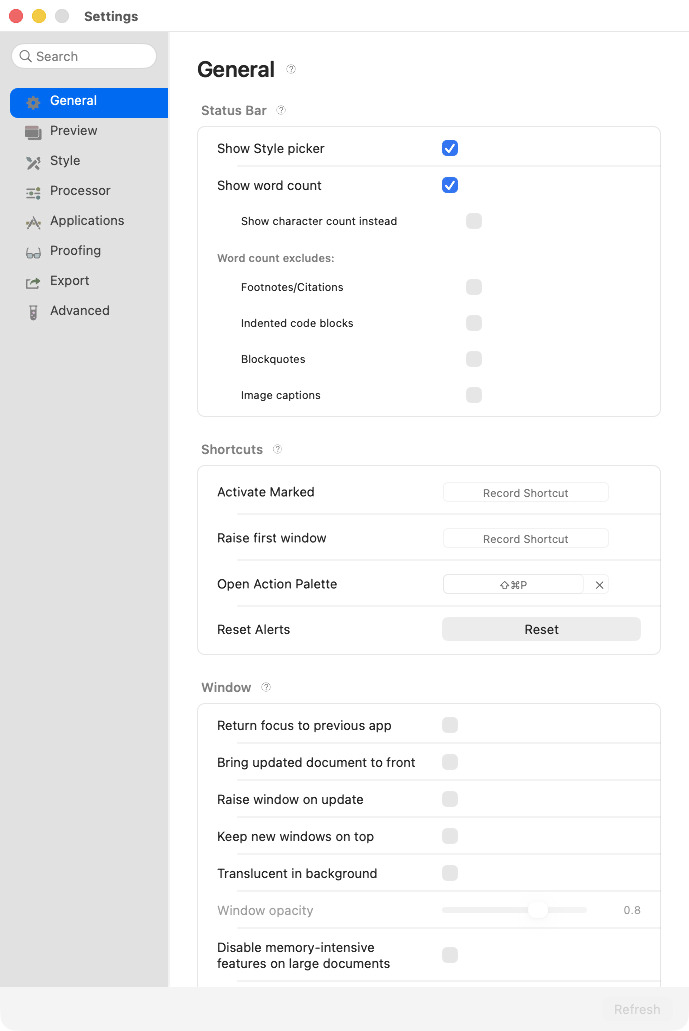Check Image captions exclusion
The image size is (689, 1031).
[x=474, y=395]
